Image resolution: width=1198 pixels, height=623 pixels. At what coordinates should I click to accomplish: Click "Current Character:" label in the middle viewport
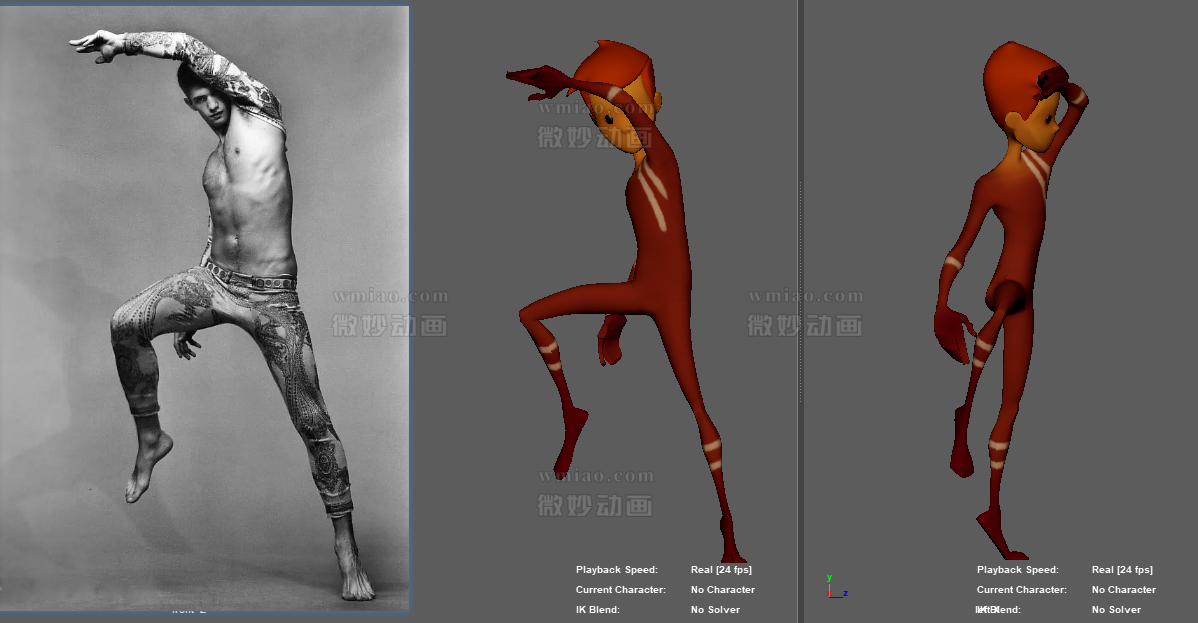[x=620, y=590]
